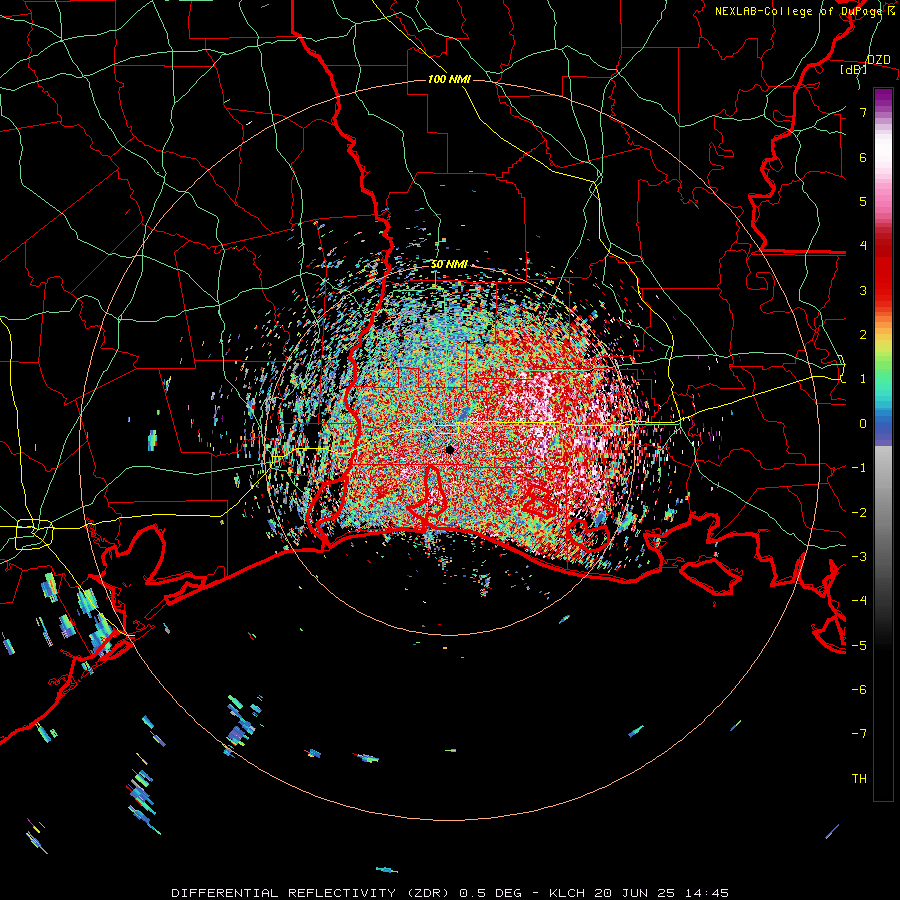Click the 'KLCH 20 JUN 25 14:45' timestamp

coord(639,893)
